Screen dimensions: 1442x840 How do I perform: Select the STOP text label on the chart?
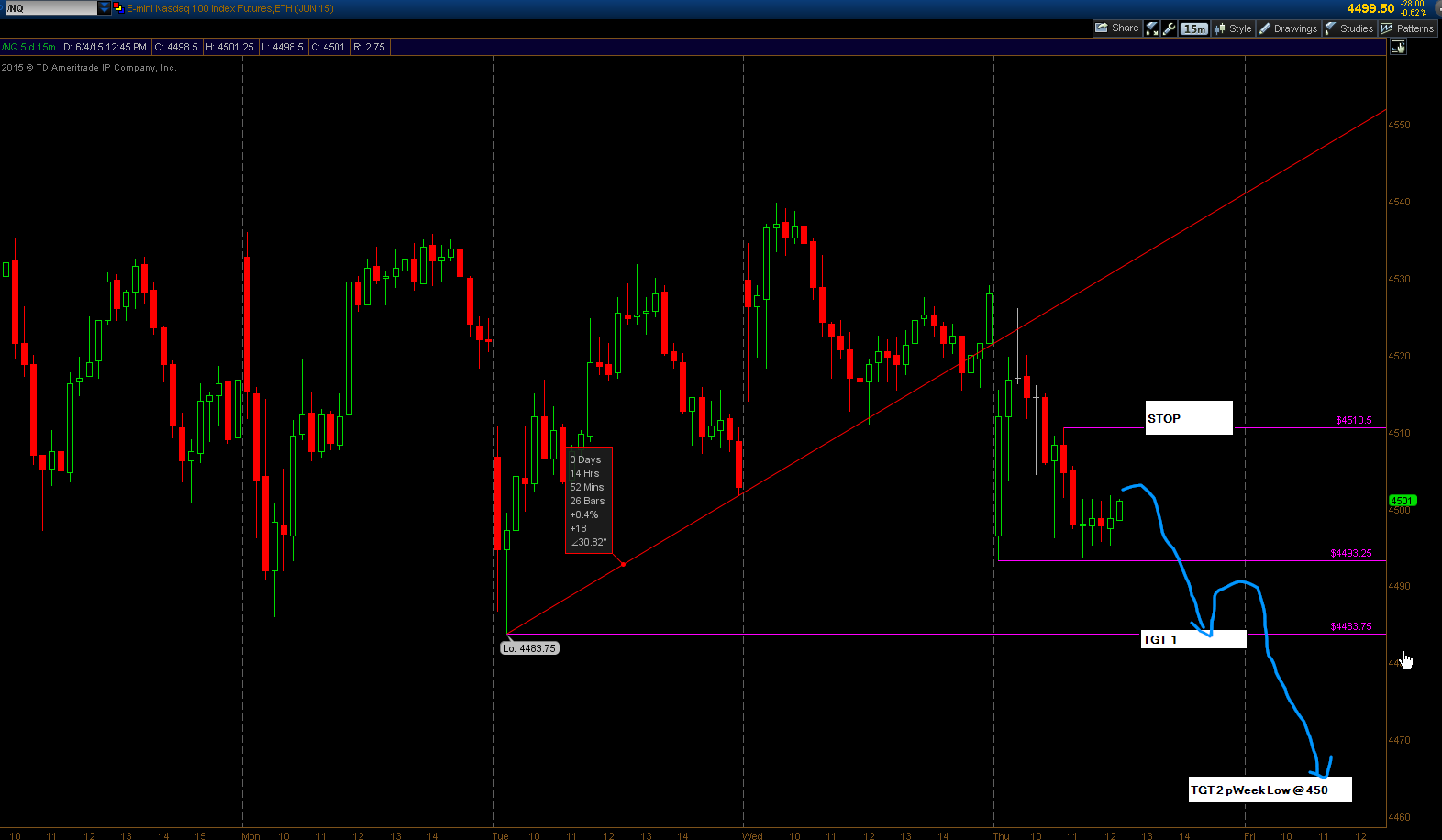pos(1189,418)
